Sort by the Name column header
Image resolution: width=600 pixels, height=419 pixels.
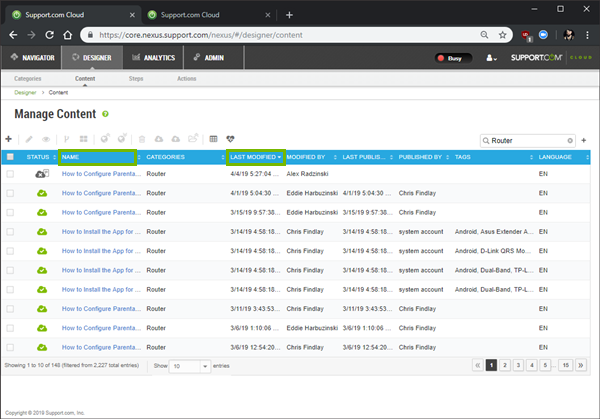coord(98,157)
